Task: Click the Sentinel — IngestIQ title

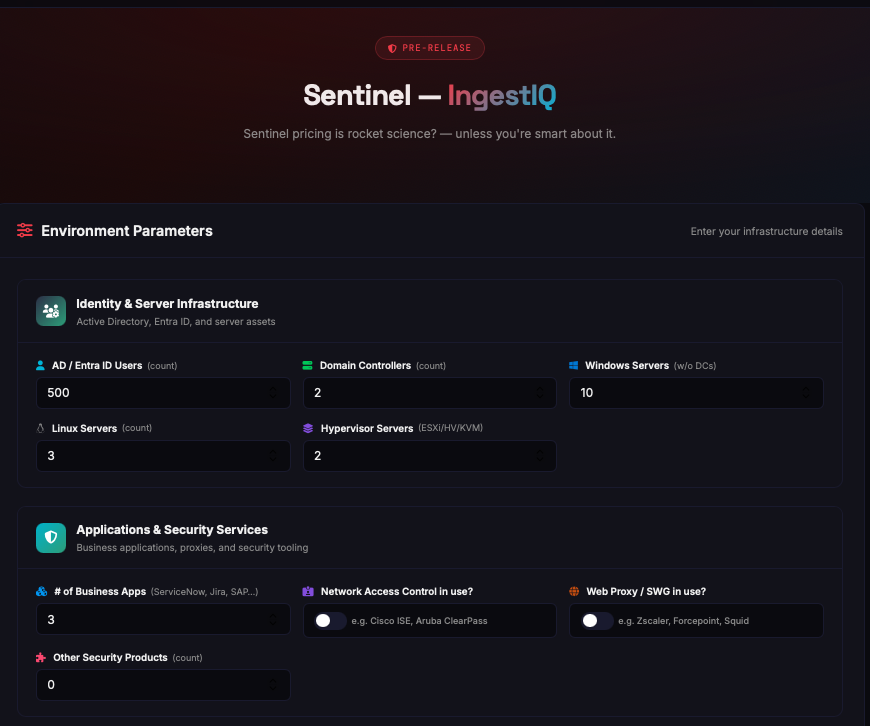Action: point(430,96)
